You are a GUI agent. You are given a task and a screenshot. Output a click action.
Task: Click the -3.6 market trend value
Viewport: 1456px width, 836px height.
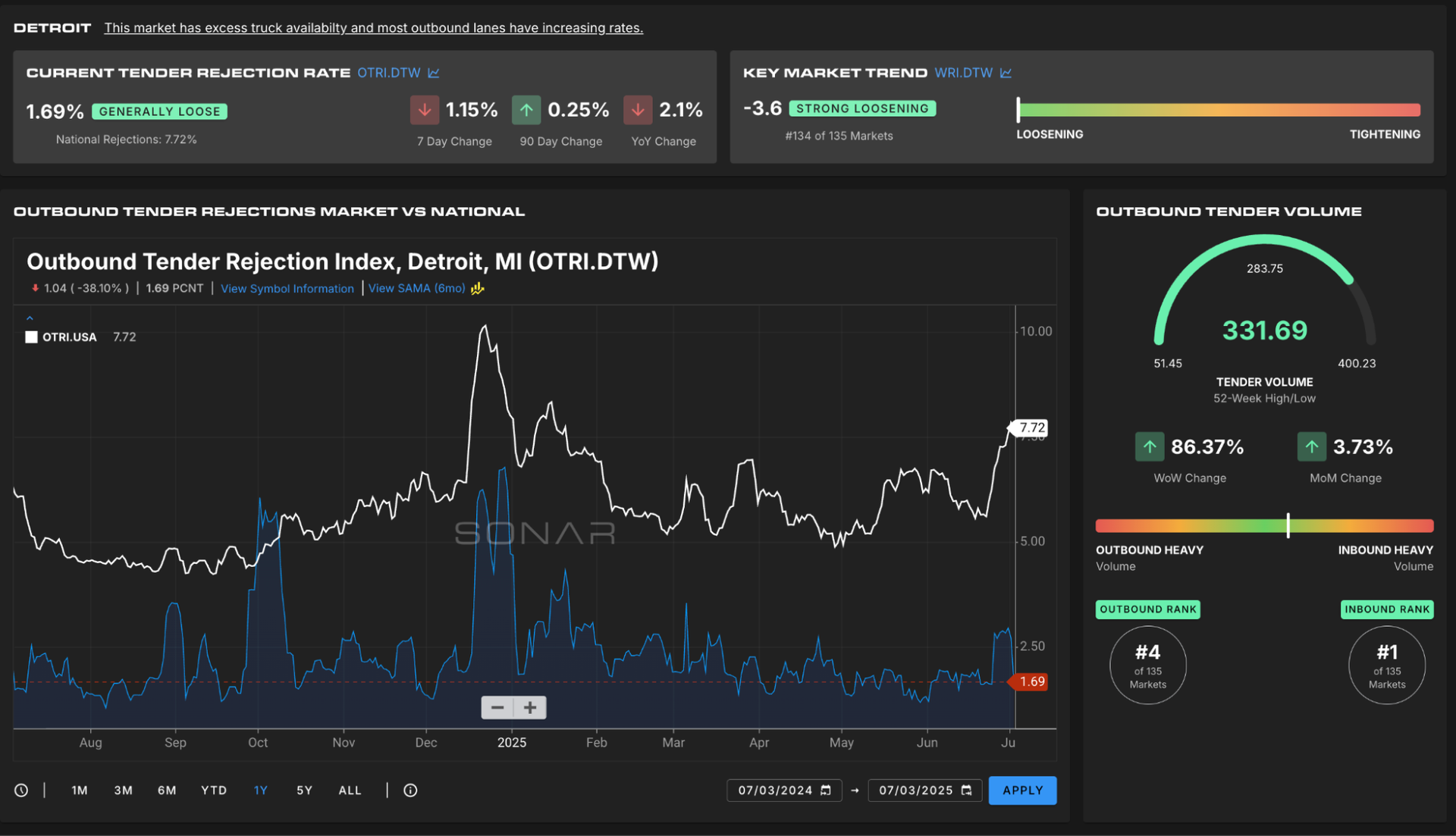(x=762, y=108)
